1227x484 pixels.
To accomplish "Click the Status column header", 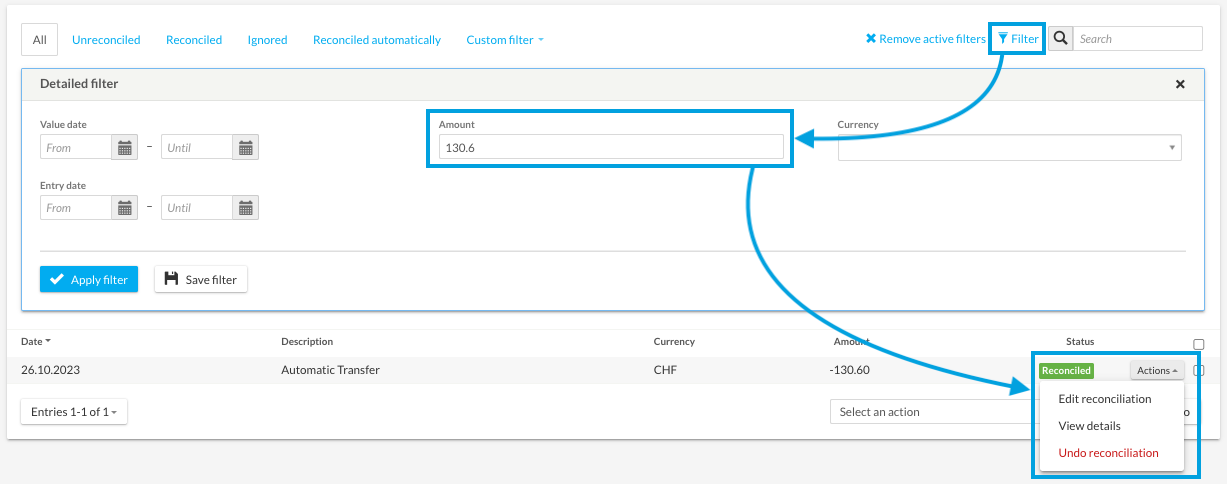I will point(1080,341).
